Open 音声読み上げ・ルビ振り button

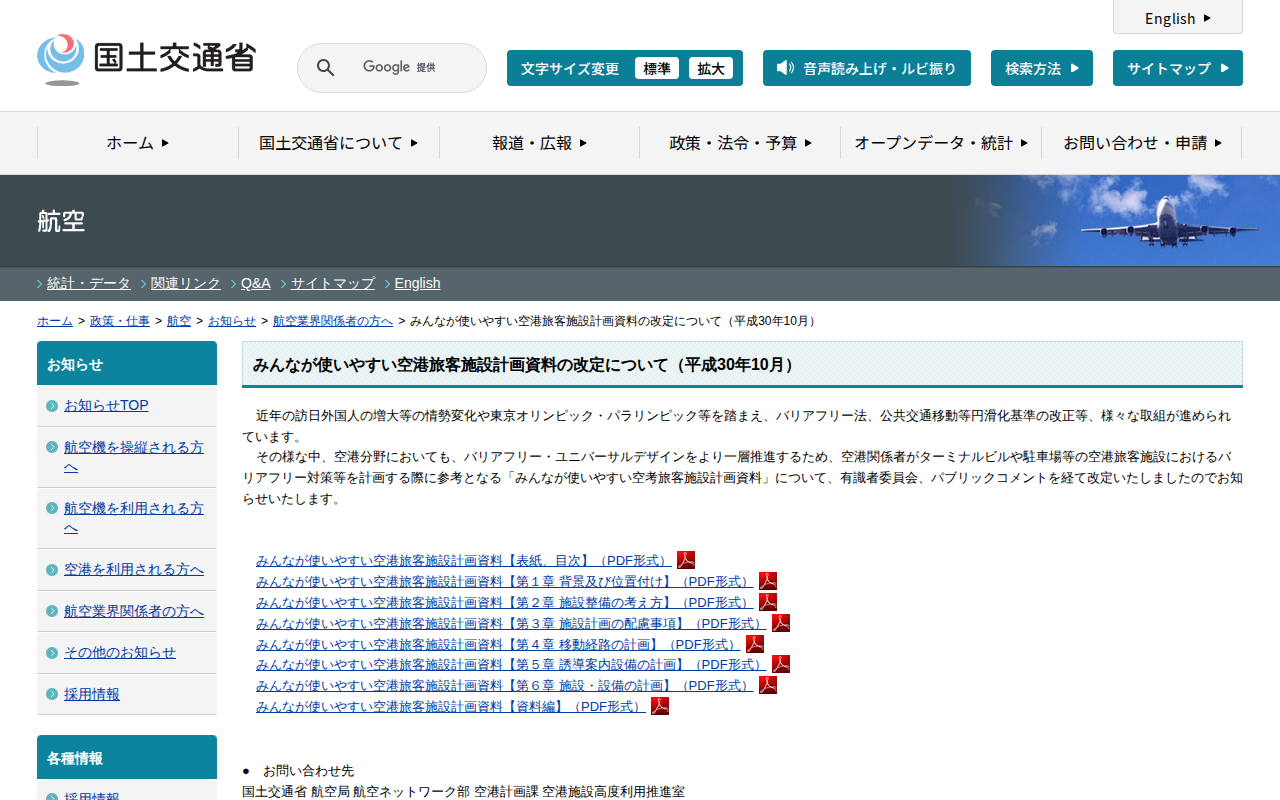[x=867, y=68]
